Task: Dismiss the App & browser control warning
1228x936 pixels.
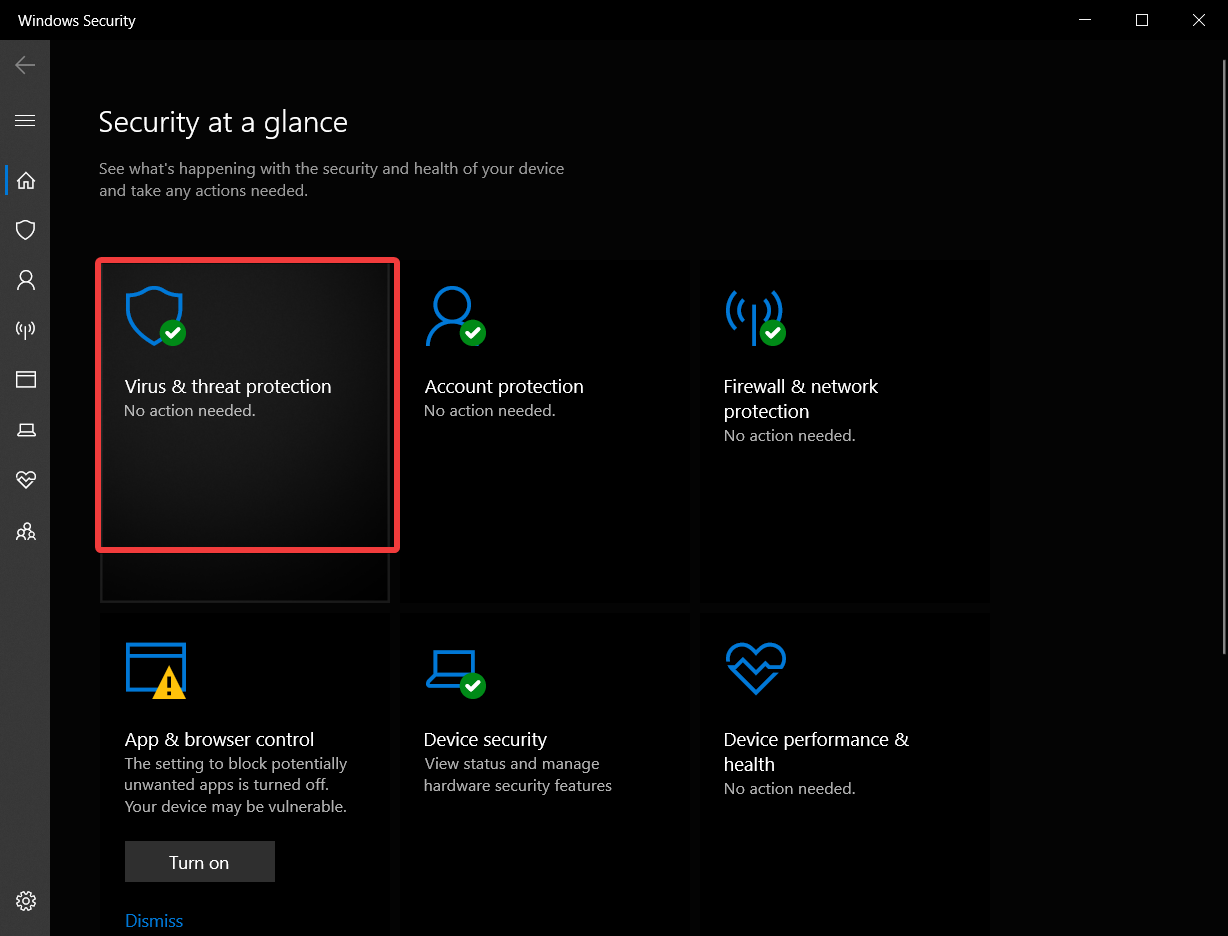Action: click(154, 921)
